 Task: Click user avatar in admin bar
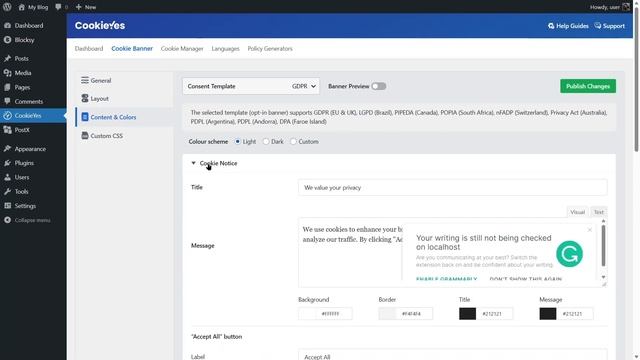pyautogui.click(x=626, y=7)
